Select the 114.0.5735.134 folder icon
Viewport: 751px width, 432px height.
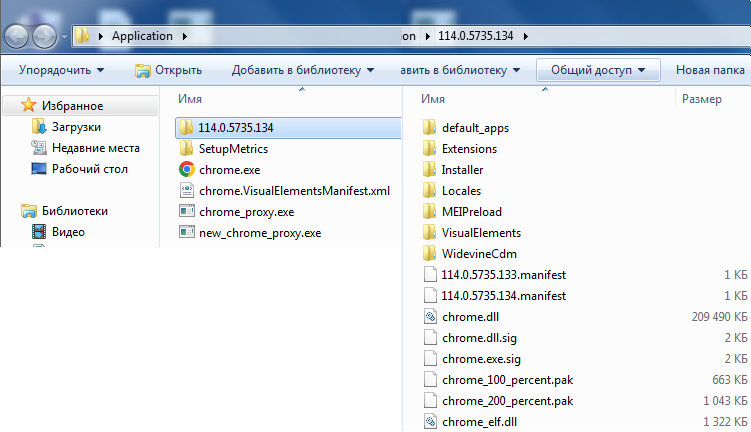coord(187,127)
